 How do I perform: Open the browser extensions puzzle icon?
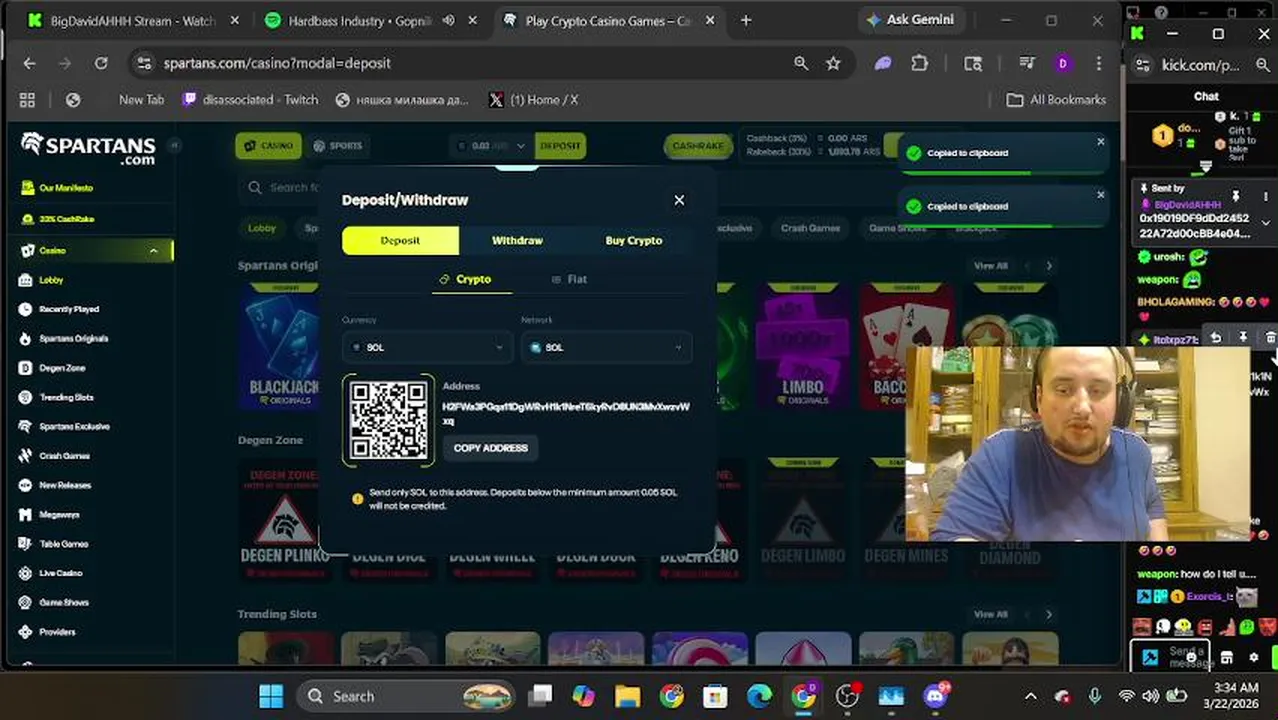tap(920, 63)
